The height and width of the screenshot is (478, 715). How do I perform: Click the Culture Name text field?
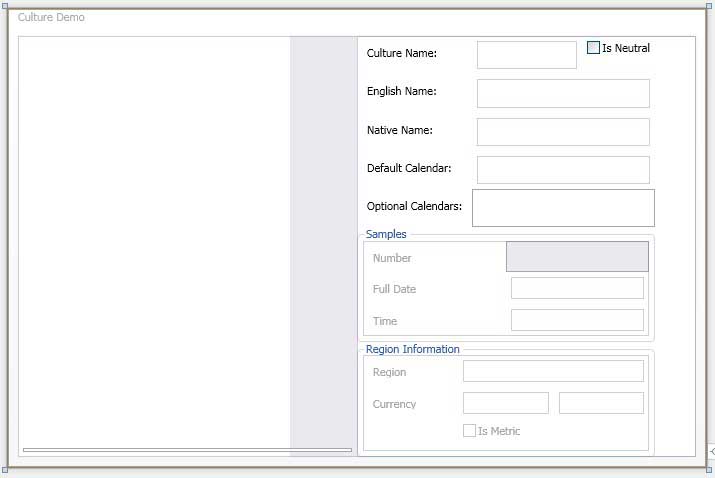point(526,55)
